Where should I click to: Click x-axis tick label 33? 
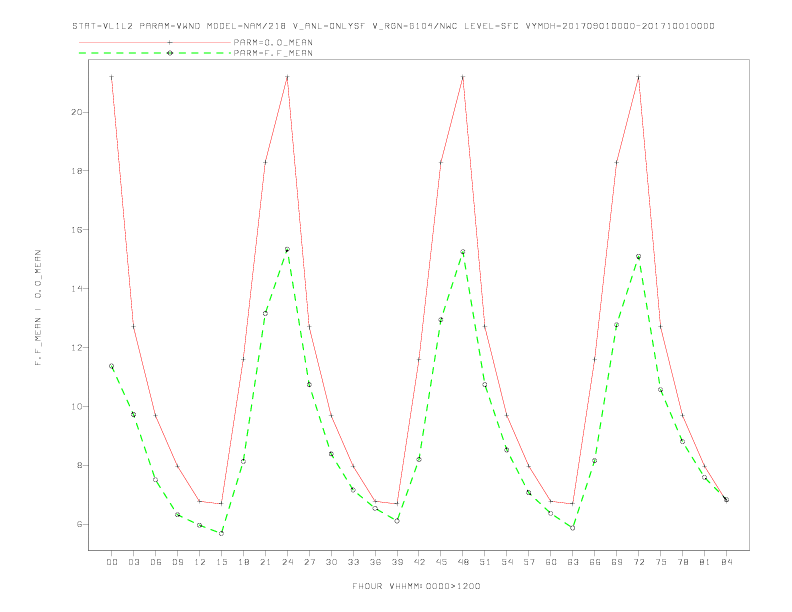pos(353,562)
